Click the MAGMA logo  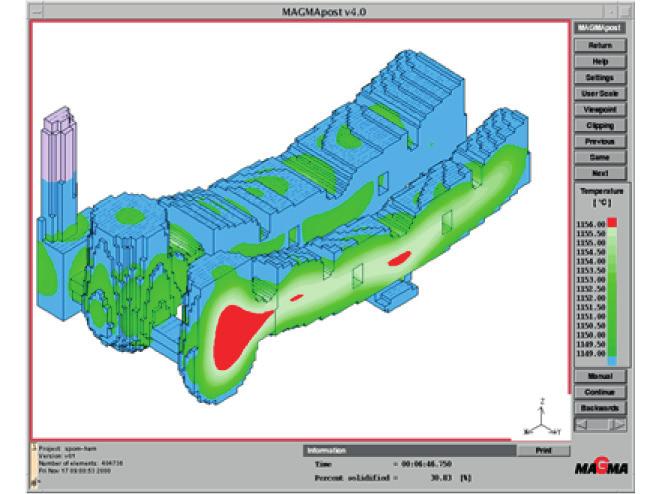tap(602, 467)
